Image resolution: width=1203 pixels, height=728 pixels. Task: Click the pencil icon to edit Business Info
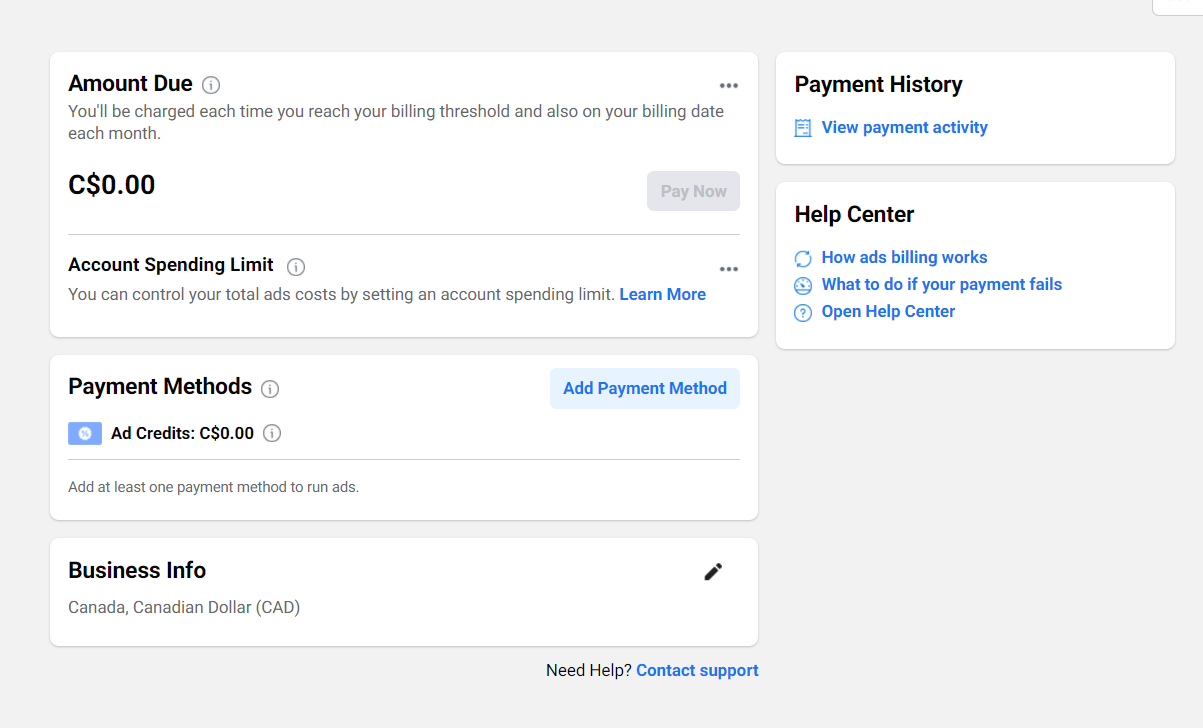click(713, 571)
